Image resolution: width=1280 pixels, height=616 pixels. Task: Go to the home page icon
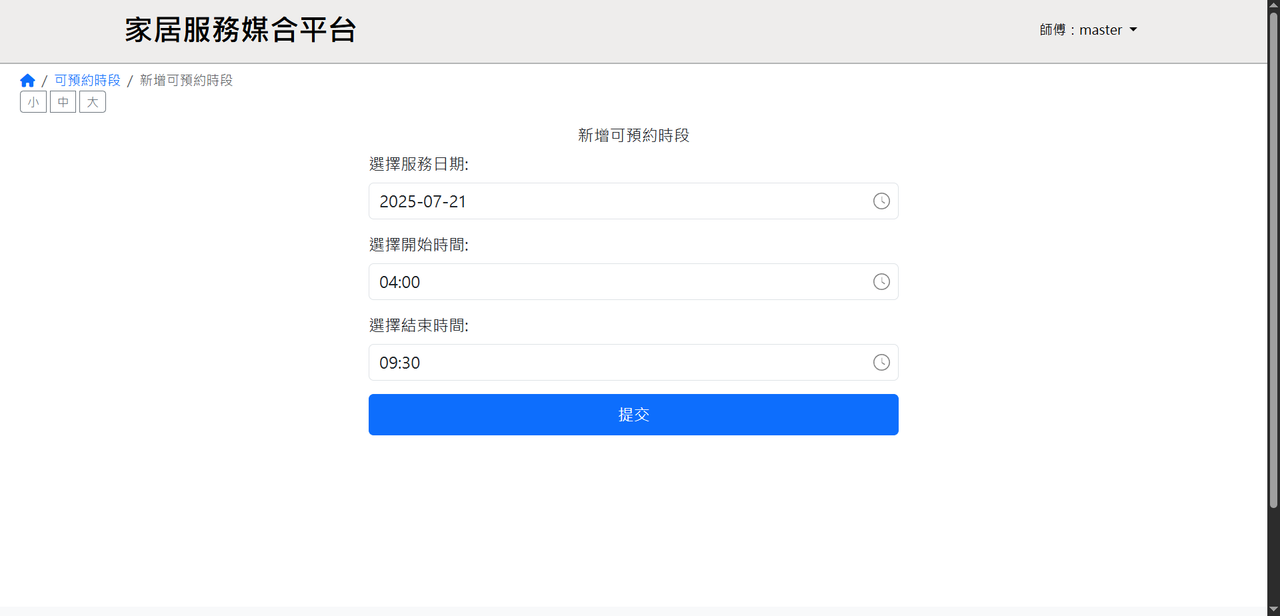tap(27, 80)
